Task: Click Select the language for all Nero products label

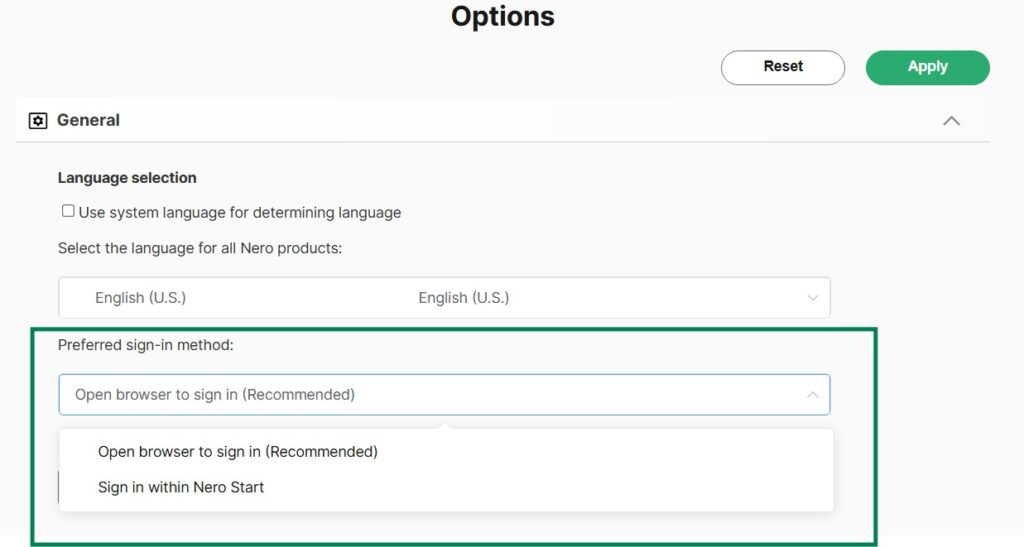Action: 199,248
